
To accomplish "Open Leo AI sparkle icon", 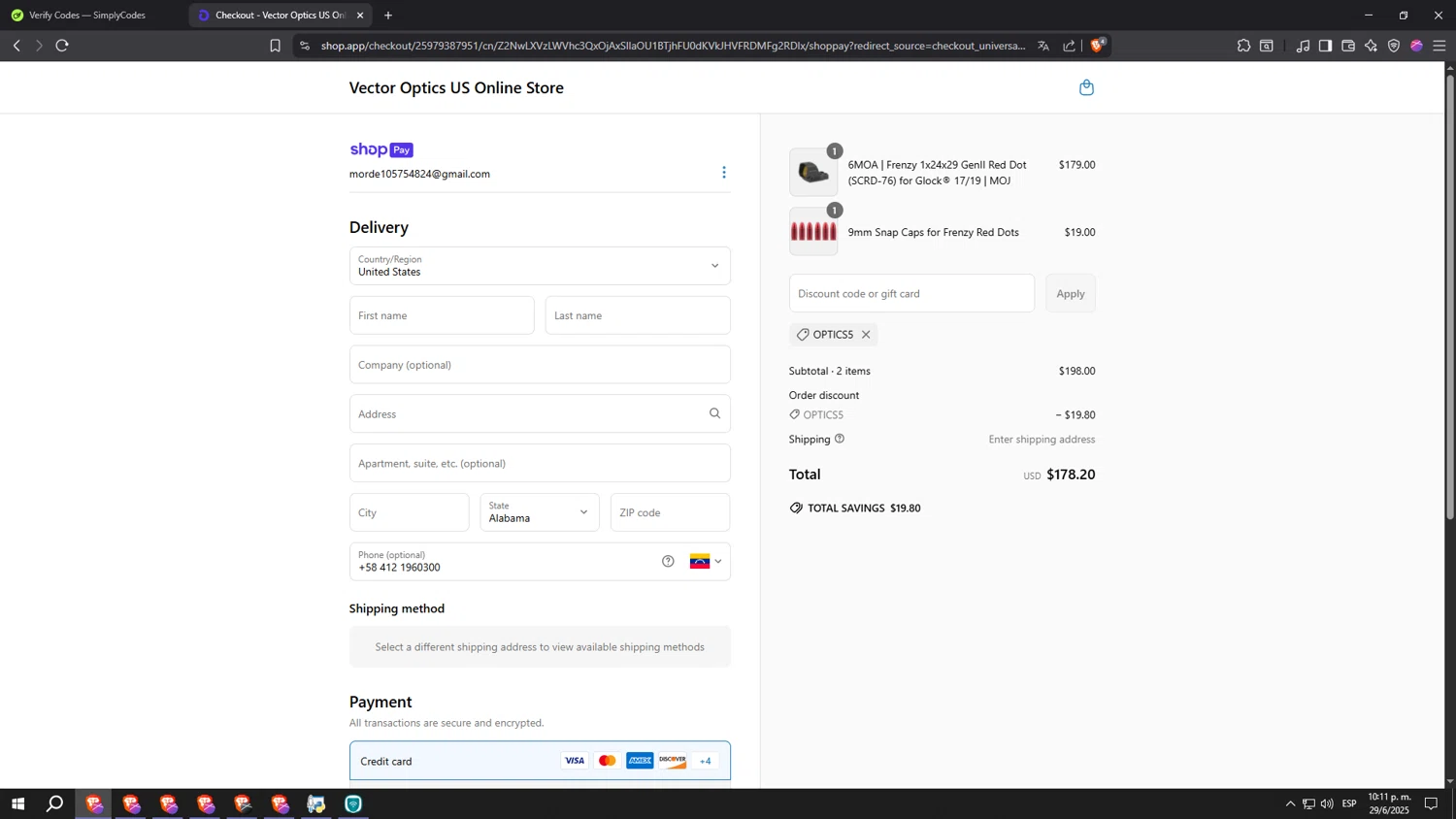I will pos(1371,46).
